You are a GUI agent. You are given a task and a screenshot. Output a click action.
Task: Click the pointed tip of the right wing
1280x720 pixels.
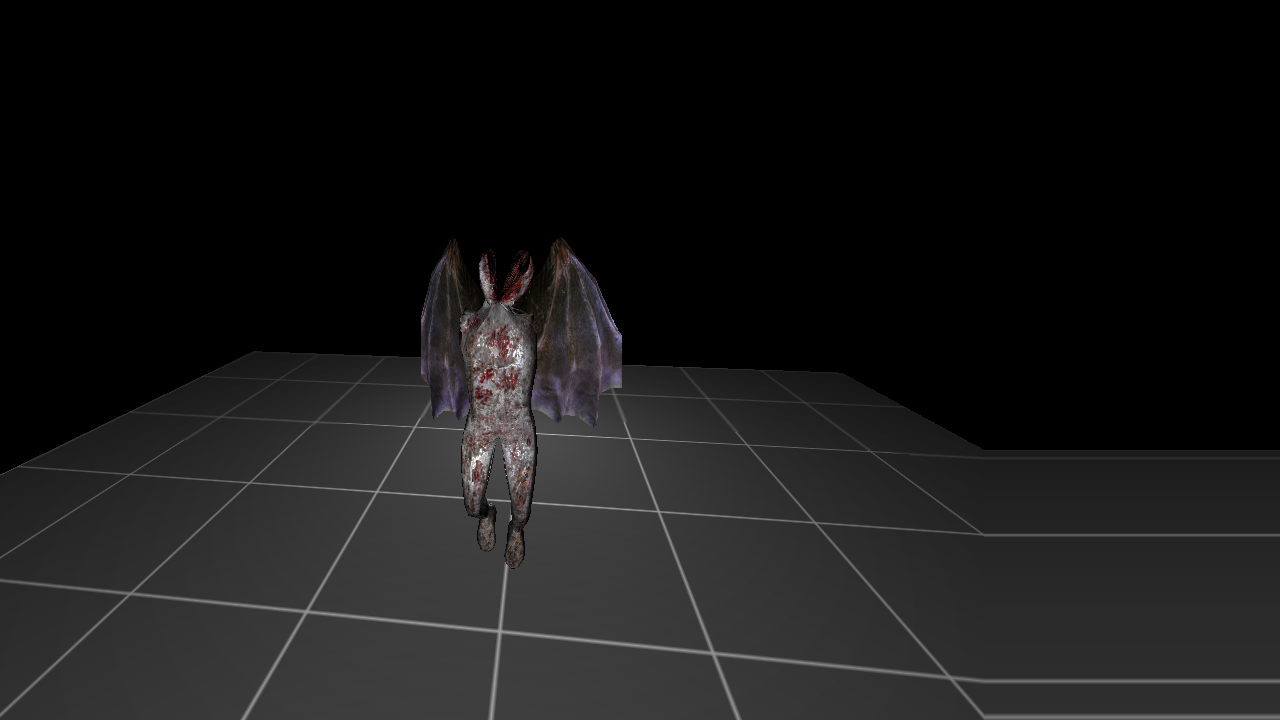(561, 242)
